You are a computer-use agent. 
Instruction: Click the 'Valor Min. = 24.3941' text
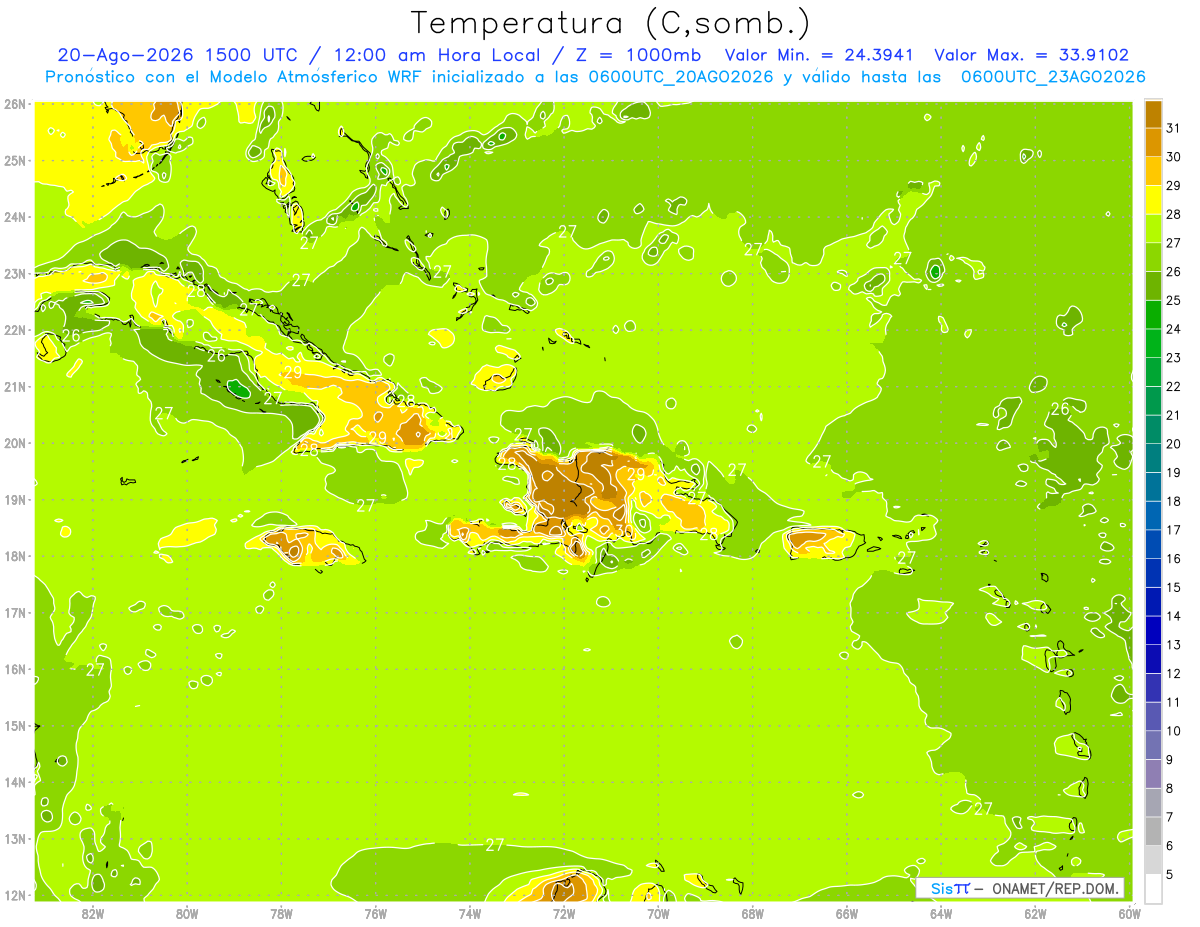[819, 55]
